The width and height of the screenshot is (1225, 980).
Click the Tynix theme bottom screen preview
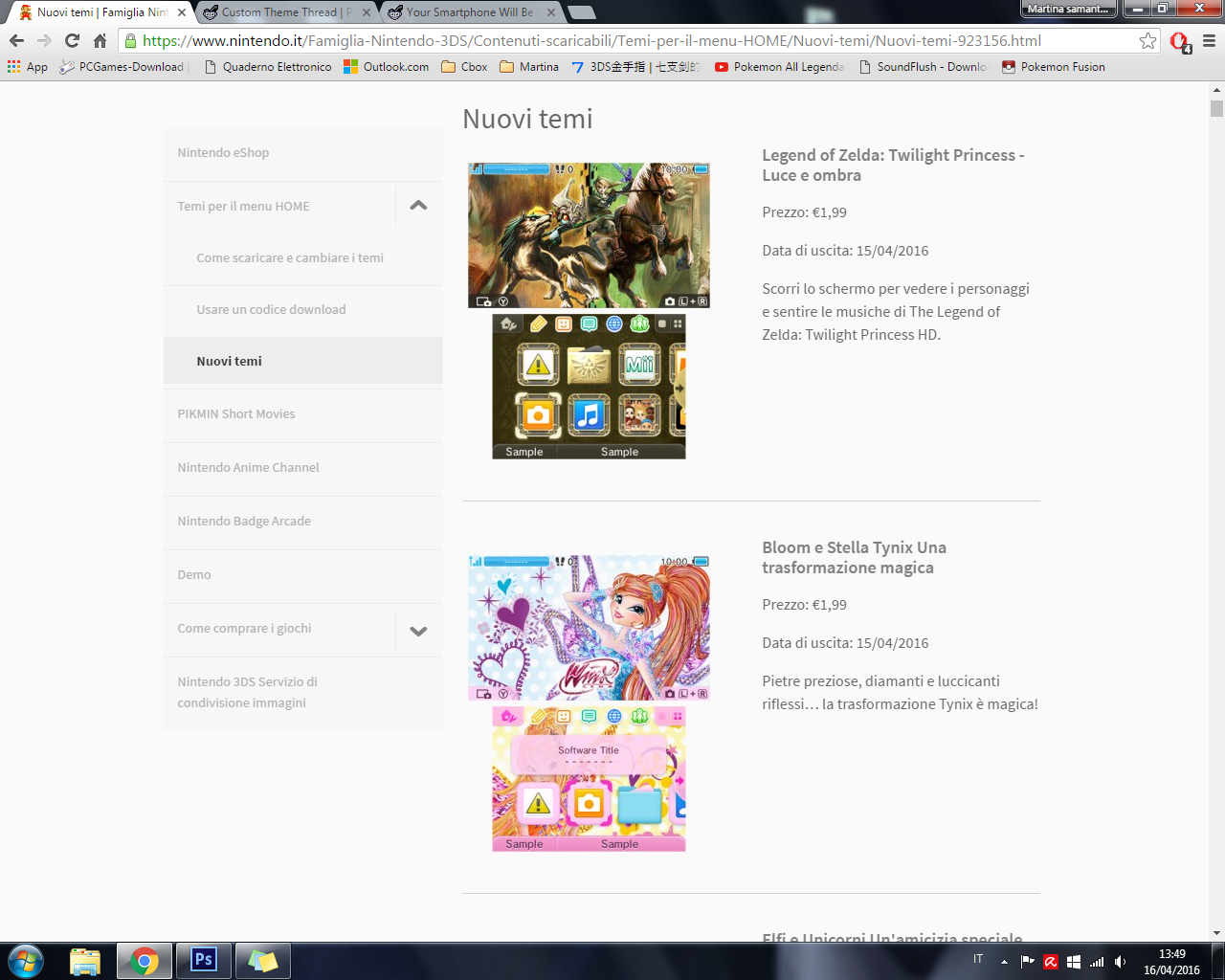click(x=589, y=779)
